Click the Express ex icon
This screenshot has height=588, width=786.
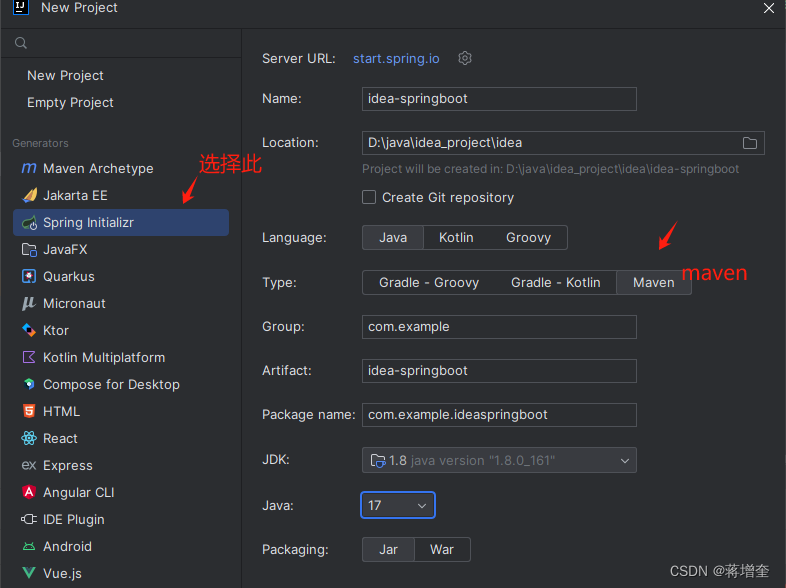29,465
